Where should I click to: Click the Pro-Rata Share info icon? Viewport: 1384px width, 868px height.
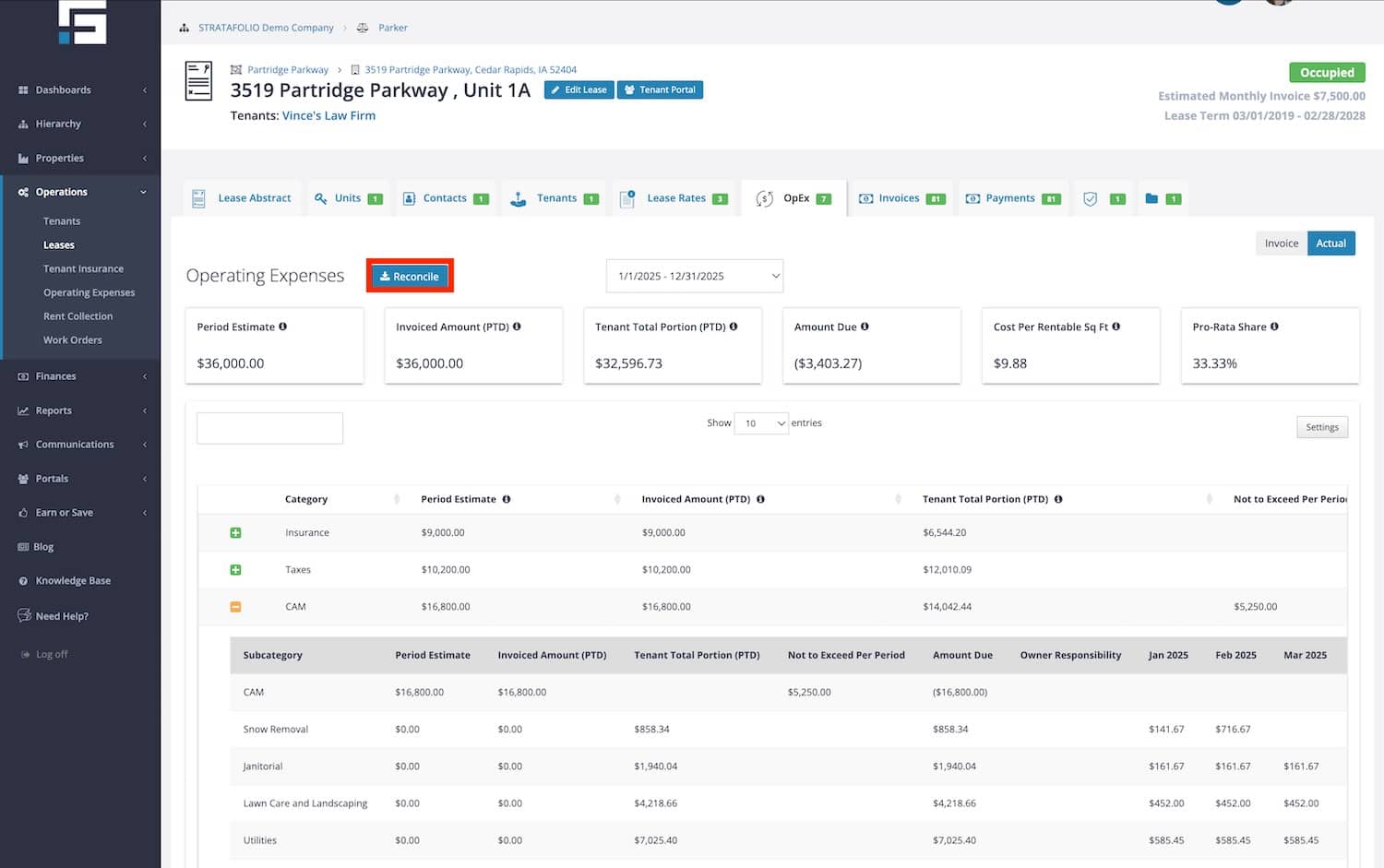coord(1274,327)
